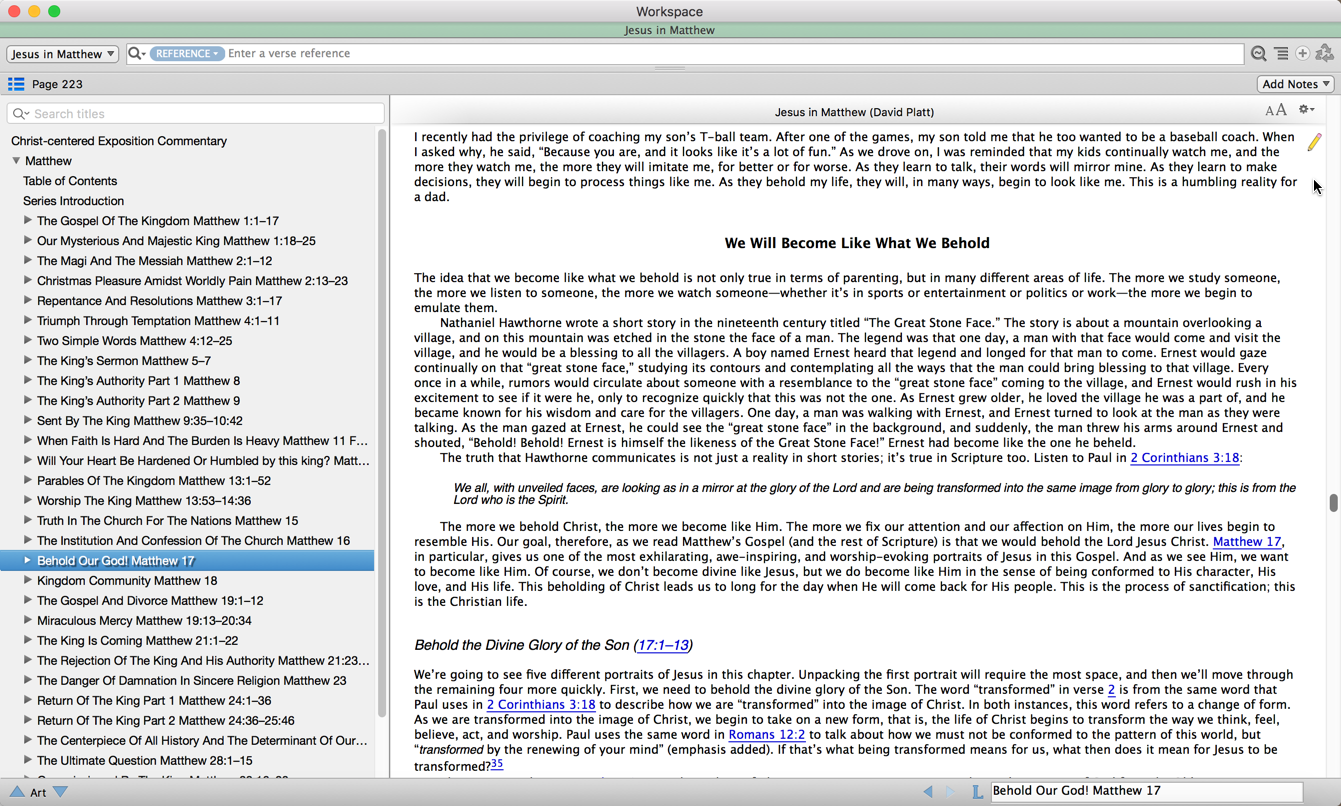Collapse the Matthew tree node

[16, 161]
